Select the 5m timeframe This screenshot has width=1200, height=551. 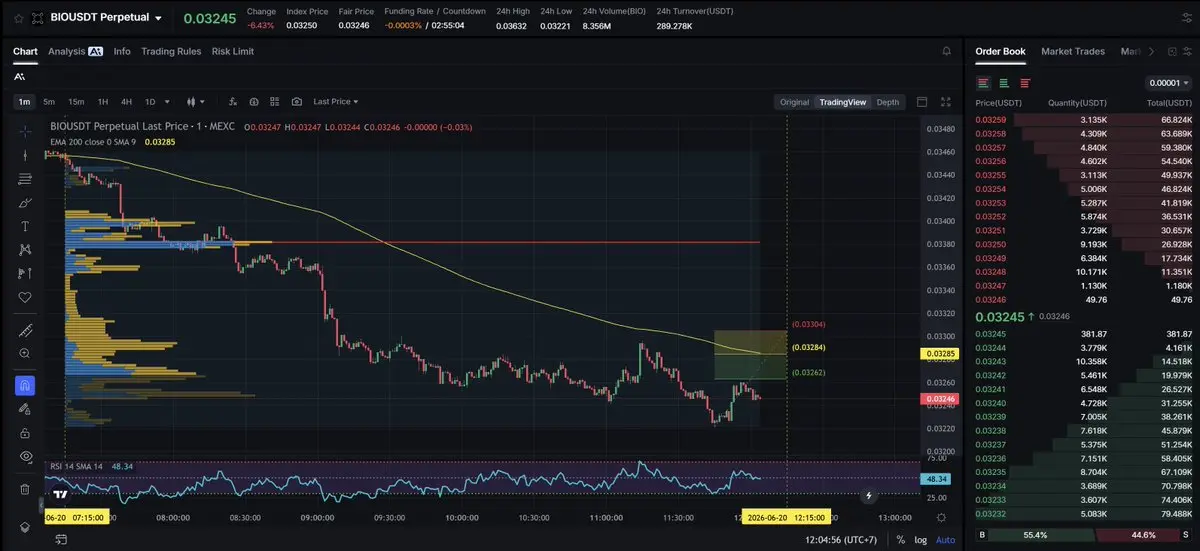coord(49,102)
